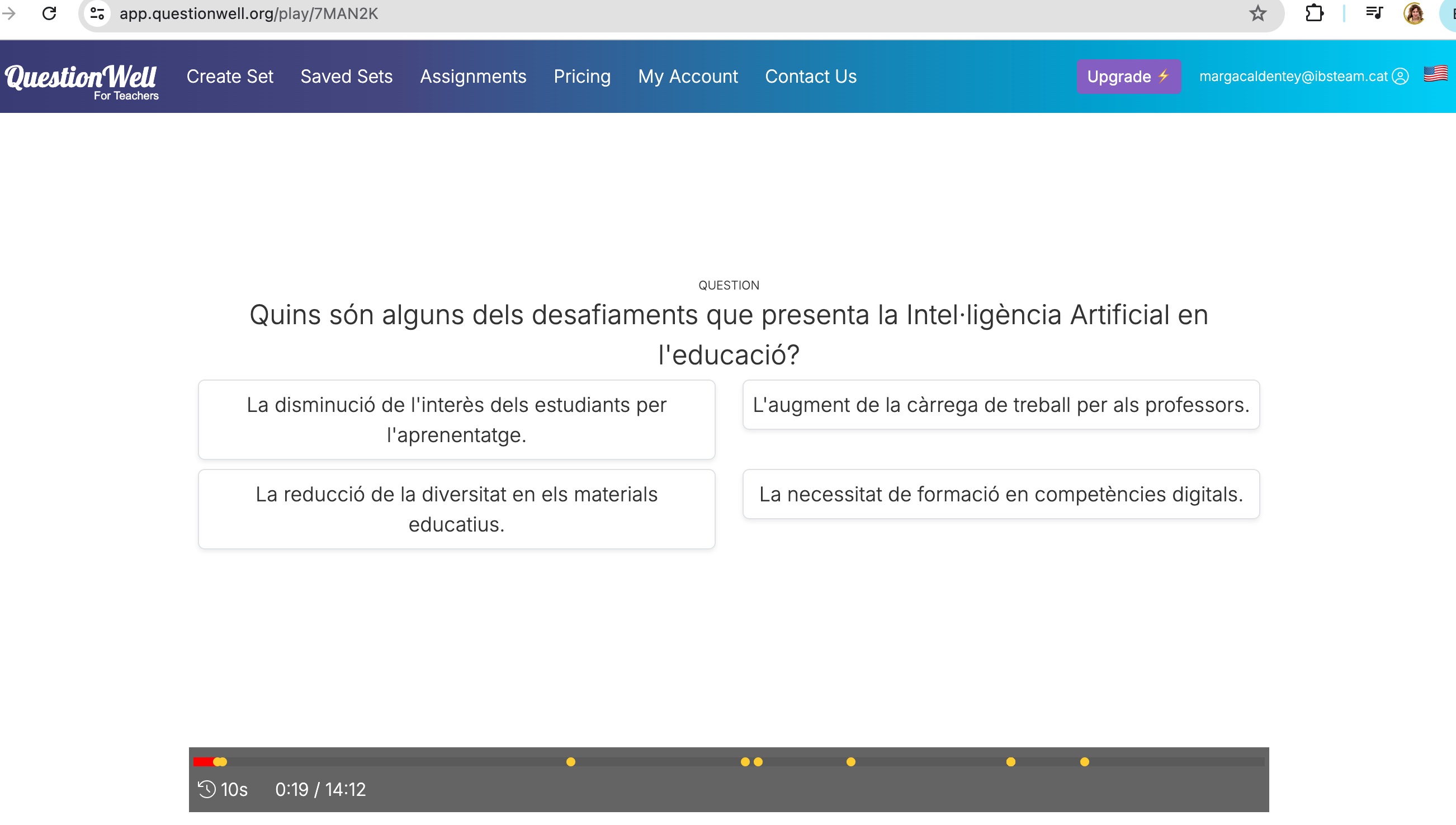Click the QuestionWell logo
The height and width of the screenshot is (825, 1456).
(82, 78)
